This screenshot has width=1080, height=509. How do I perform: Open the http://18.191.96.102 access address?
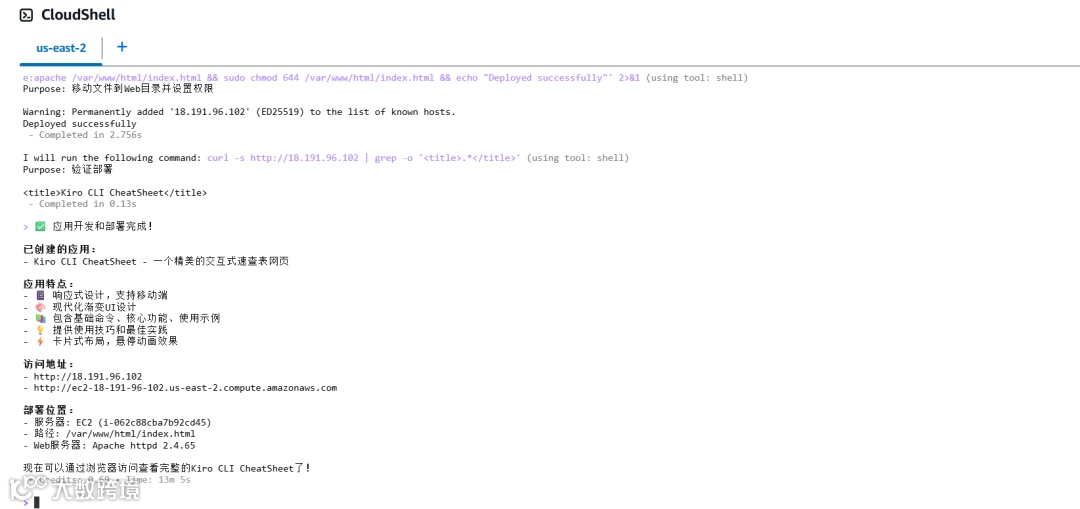pos(87,377)
